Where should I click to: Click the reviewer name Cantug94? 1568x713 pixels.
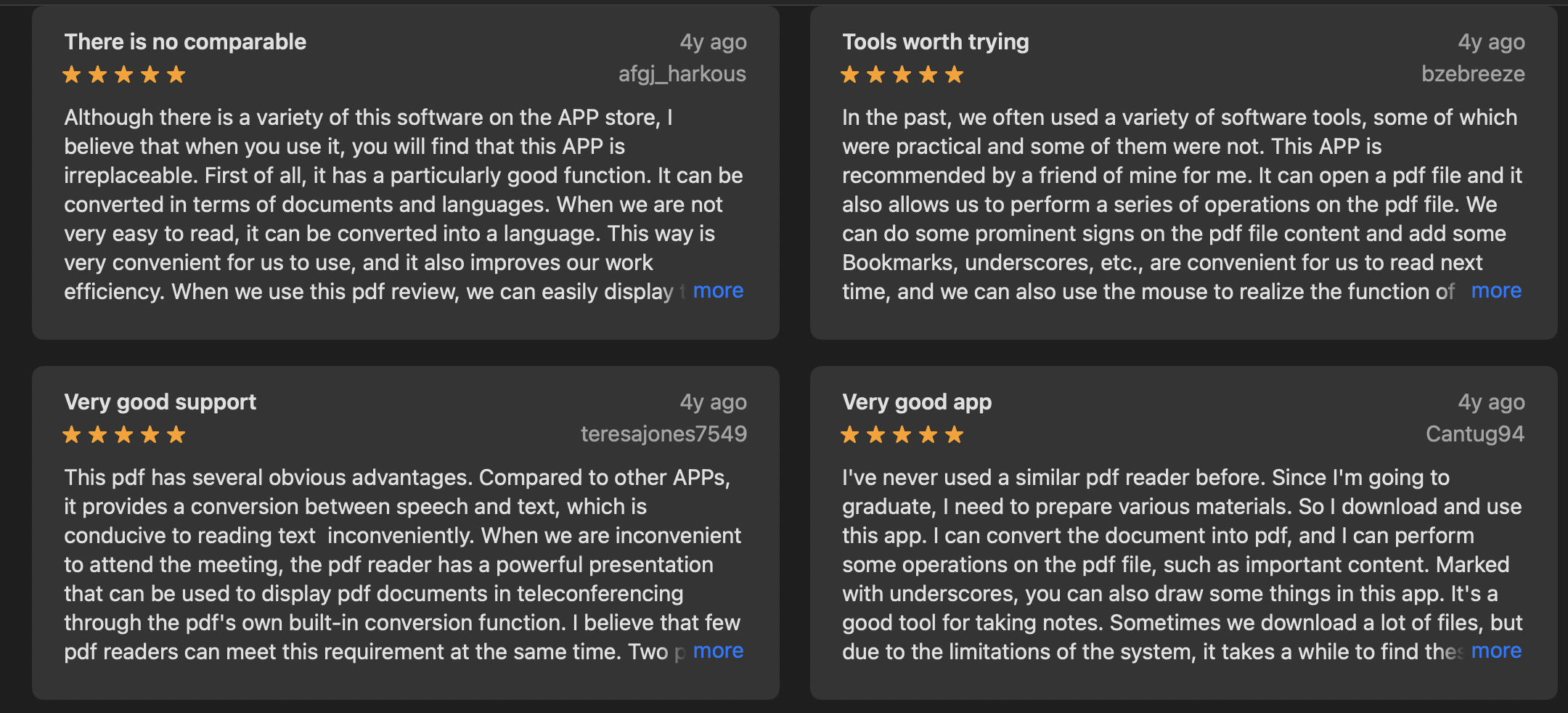pyautogui.click(x=1475, y=434)
